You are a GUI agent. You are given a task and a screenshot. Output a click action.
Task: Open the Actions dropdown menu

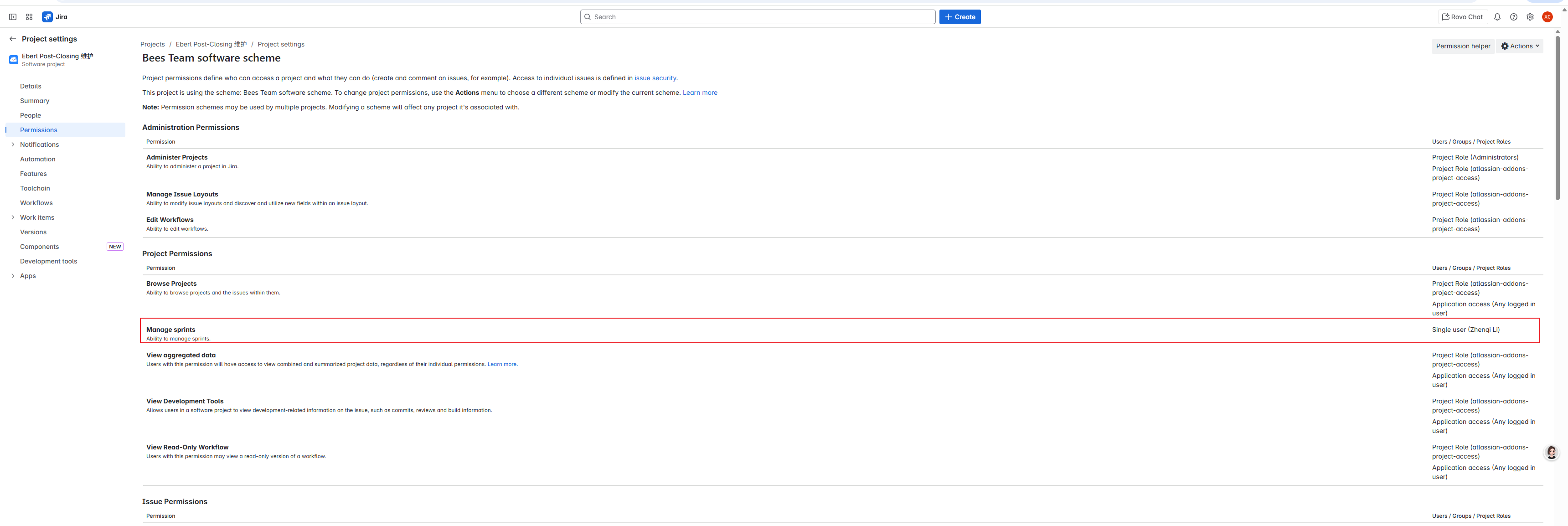[x=1520, y=46]
